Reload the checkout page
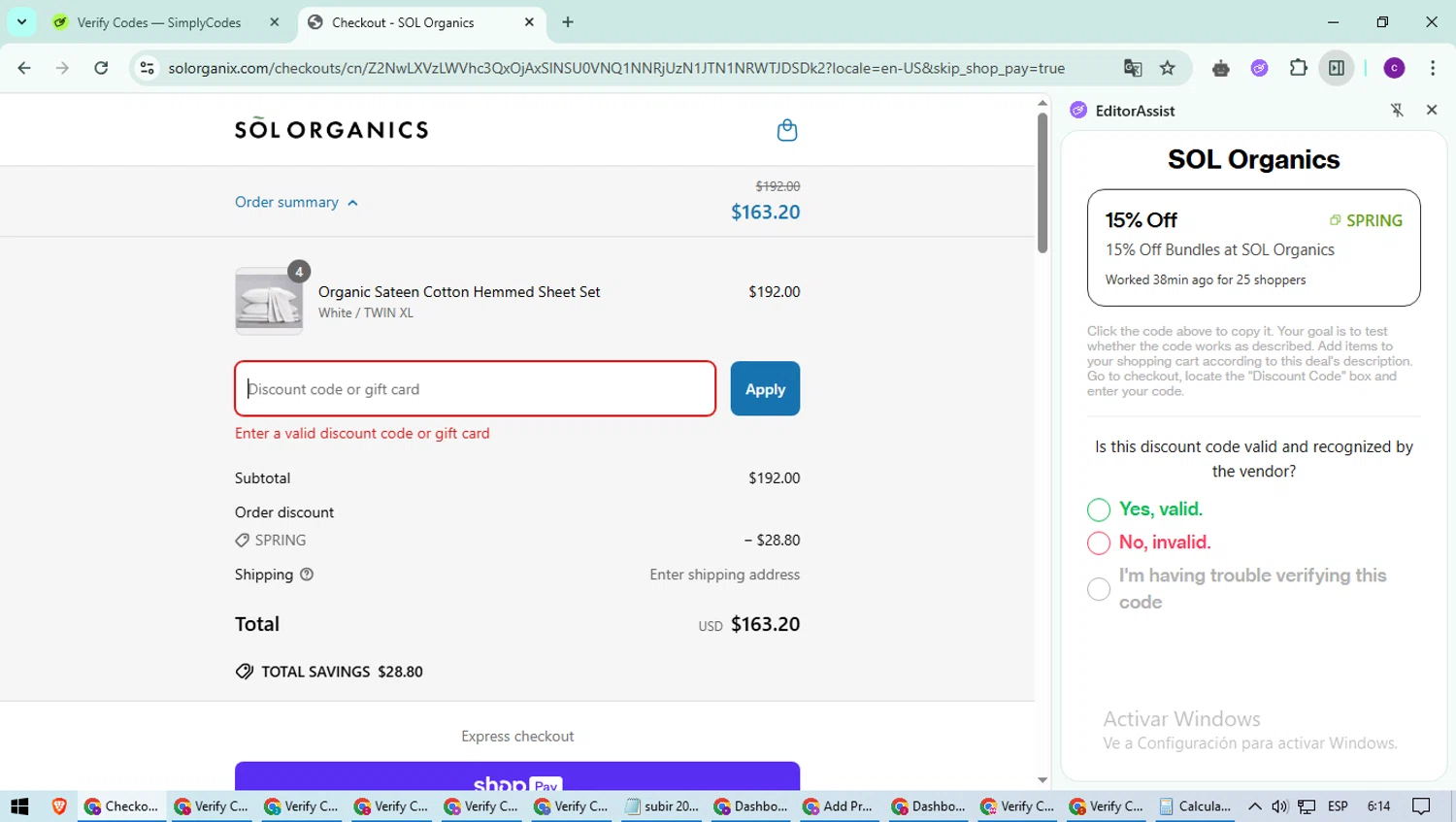 coord(101,68)
